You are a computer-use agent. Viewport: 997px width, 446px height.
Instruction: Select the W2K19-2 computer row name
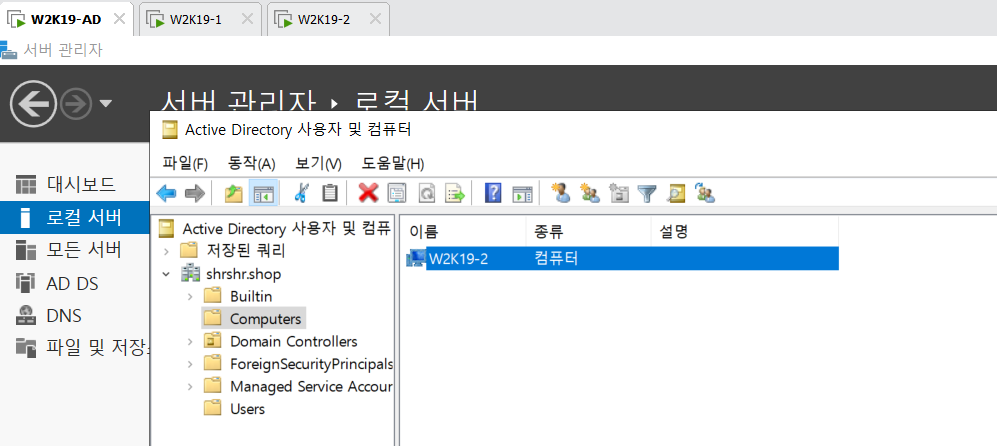[x=458, y=258]
